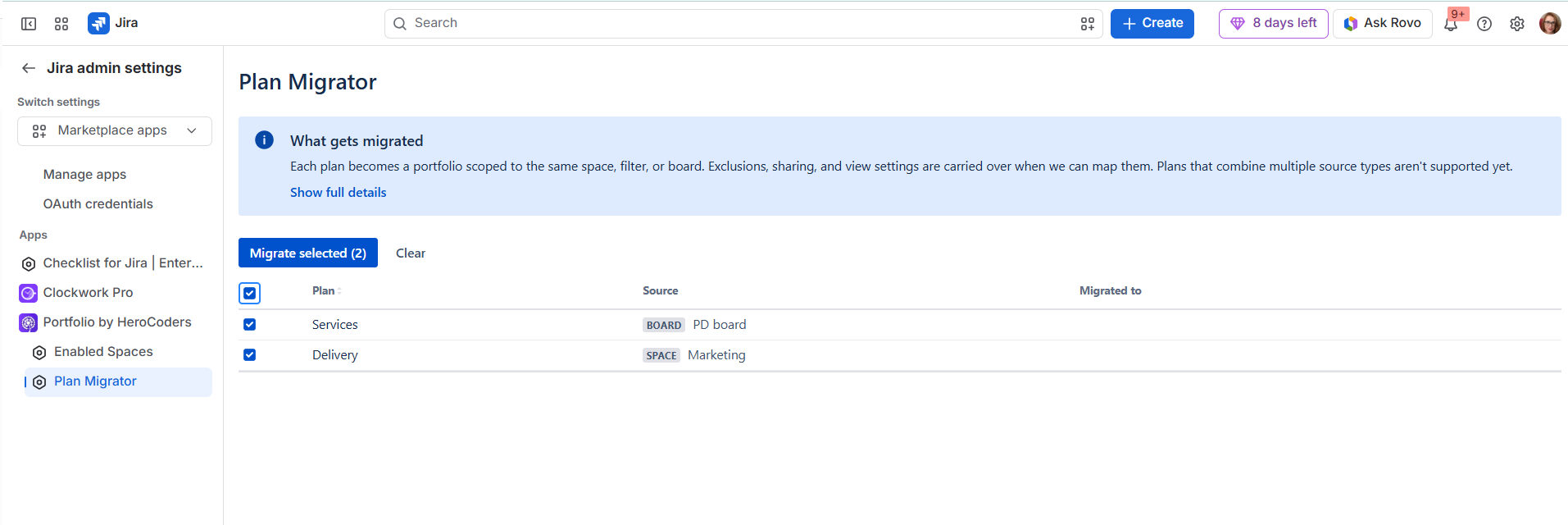
Task: Click Migrate selected (2) button
Action: pyautogui.click(x=308, y=253)
